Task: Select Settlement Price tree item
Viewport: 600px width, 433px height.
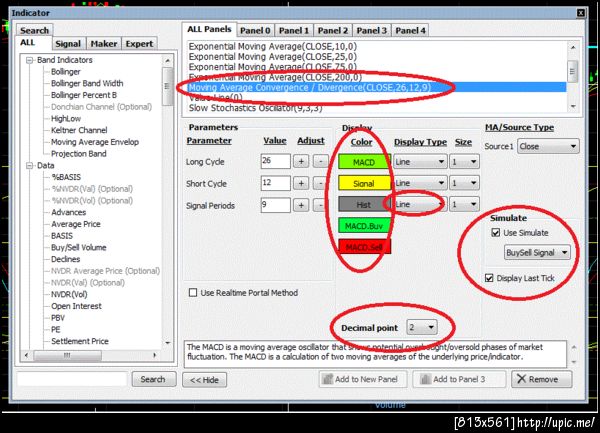Action: click(80, 341)
